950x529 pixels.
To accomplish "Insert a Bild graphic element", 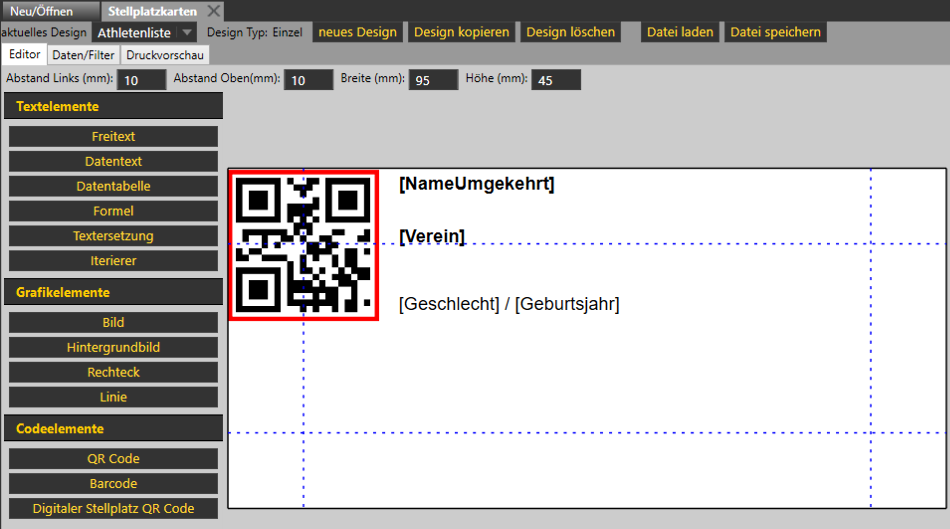I will pyautogui.click(x=113, y=322).
